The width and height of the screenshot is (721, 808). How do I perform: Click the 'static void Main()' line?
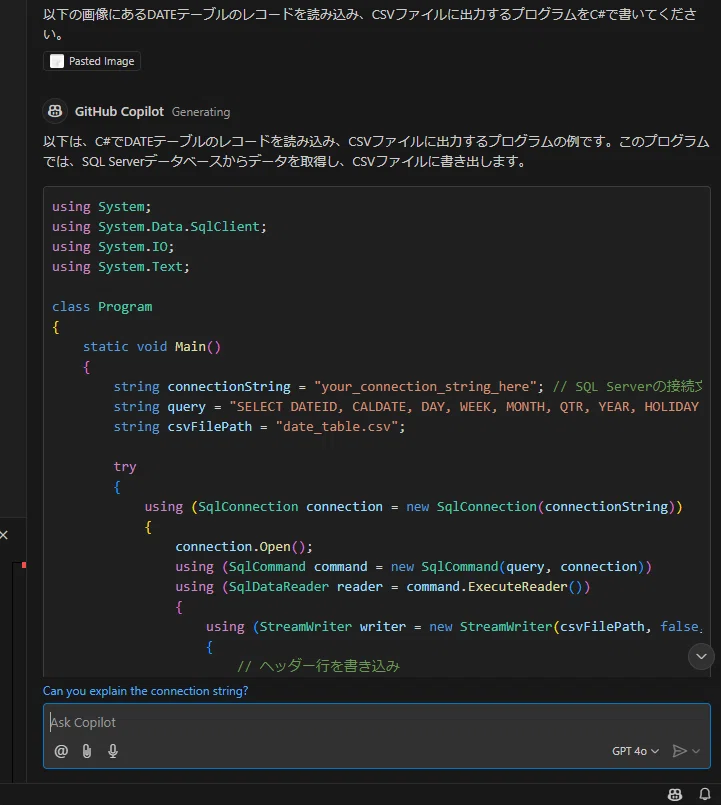point(152,347)
